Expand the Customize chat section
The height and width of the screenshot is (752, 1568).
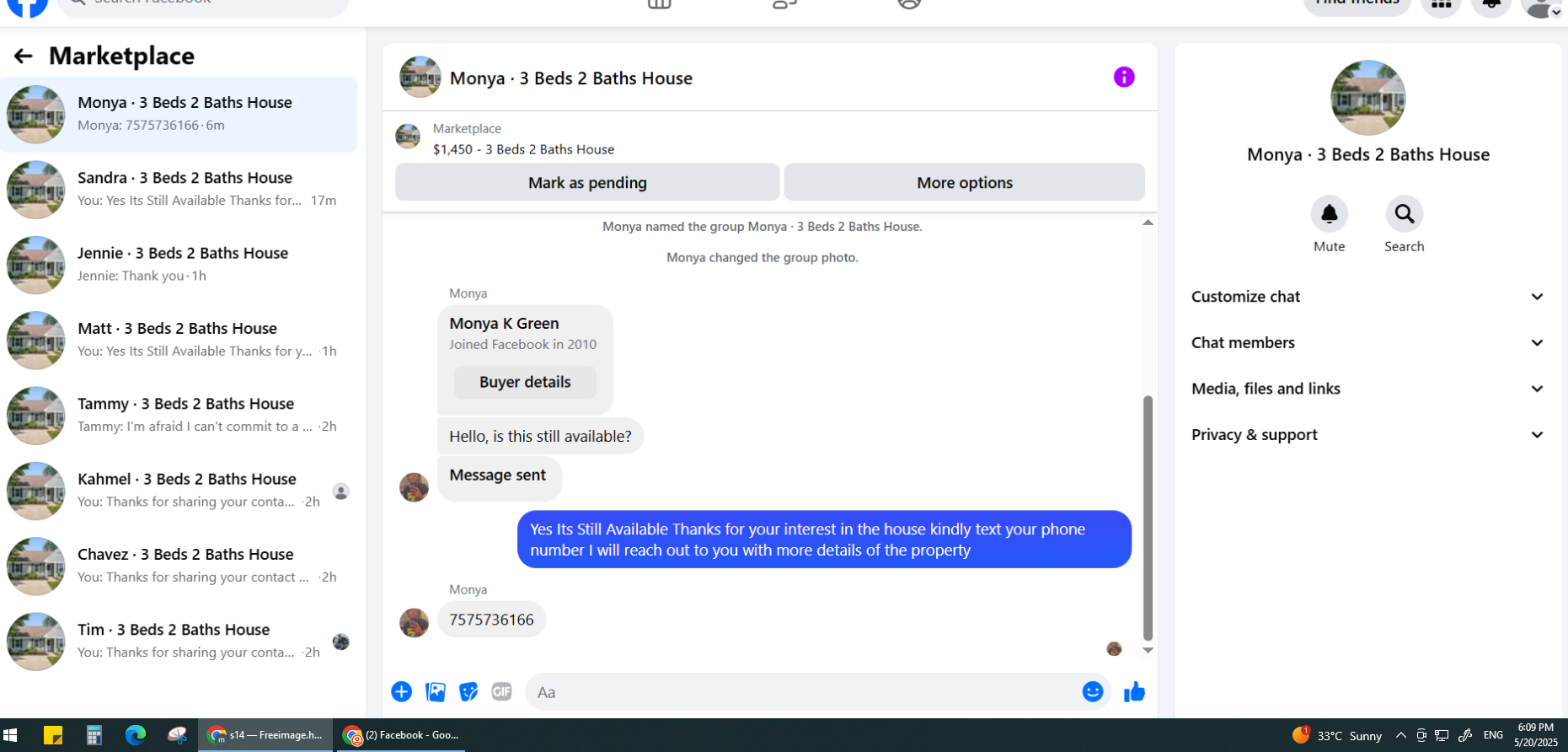tap(1368, 297)
